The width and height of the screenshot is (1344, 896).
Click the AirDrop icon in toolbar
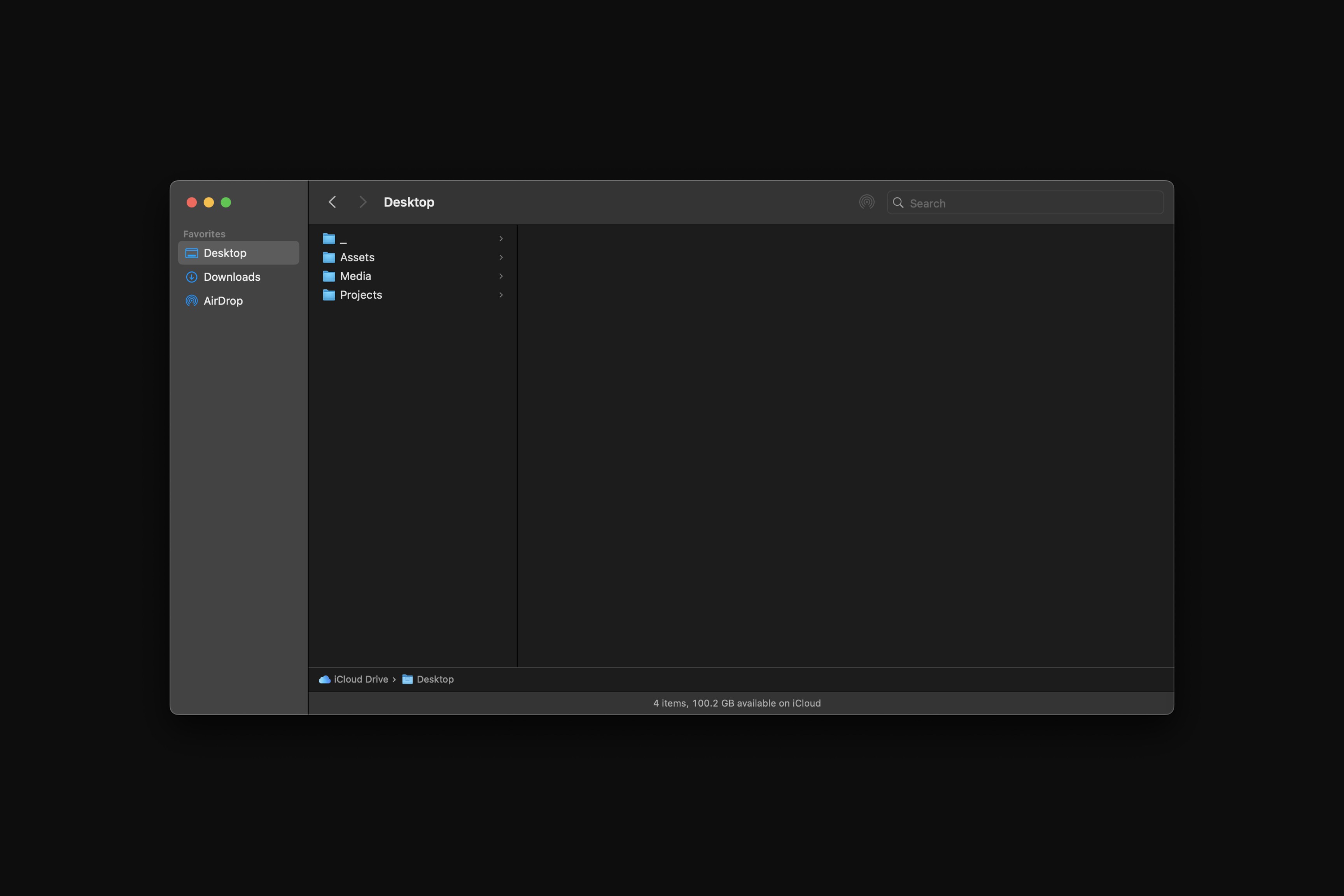(866, 202)
